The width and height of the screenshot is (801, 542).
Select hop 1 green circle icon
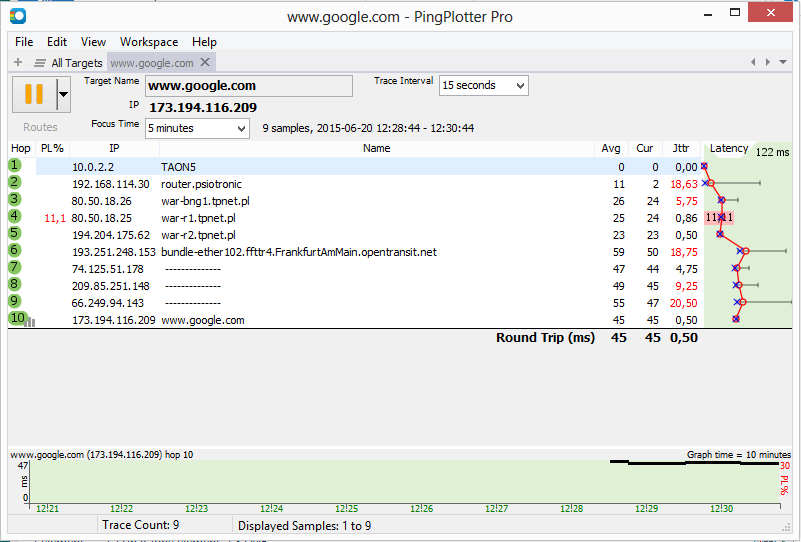coord(15,166)
